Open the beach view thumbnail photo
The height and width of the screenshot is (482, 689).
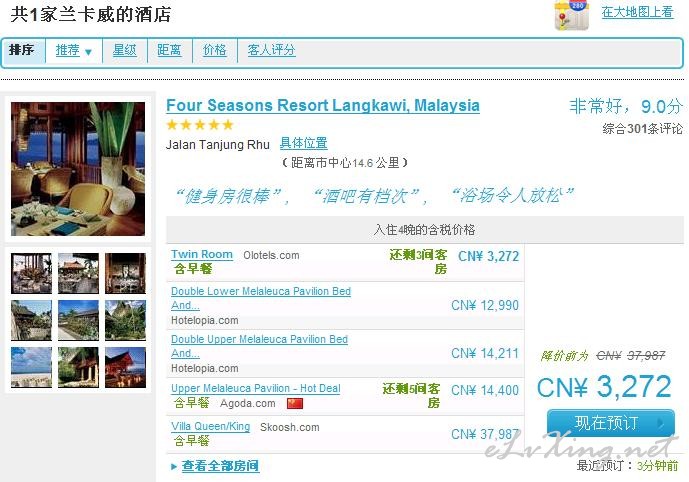[x=31, y=367]
